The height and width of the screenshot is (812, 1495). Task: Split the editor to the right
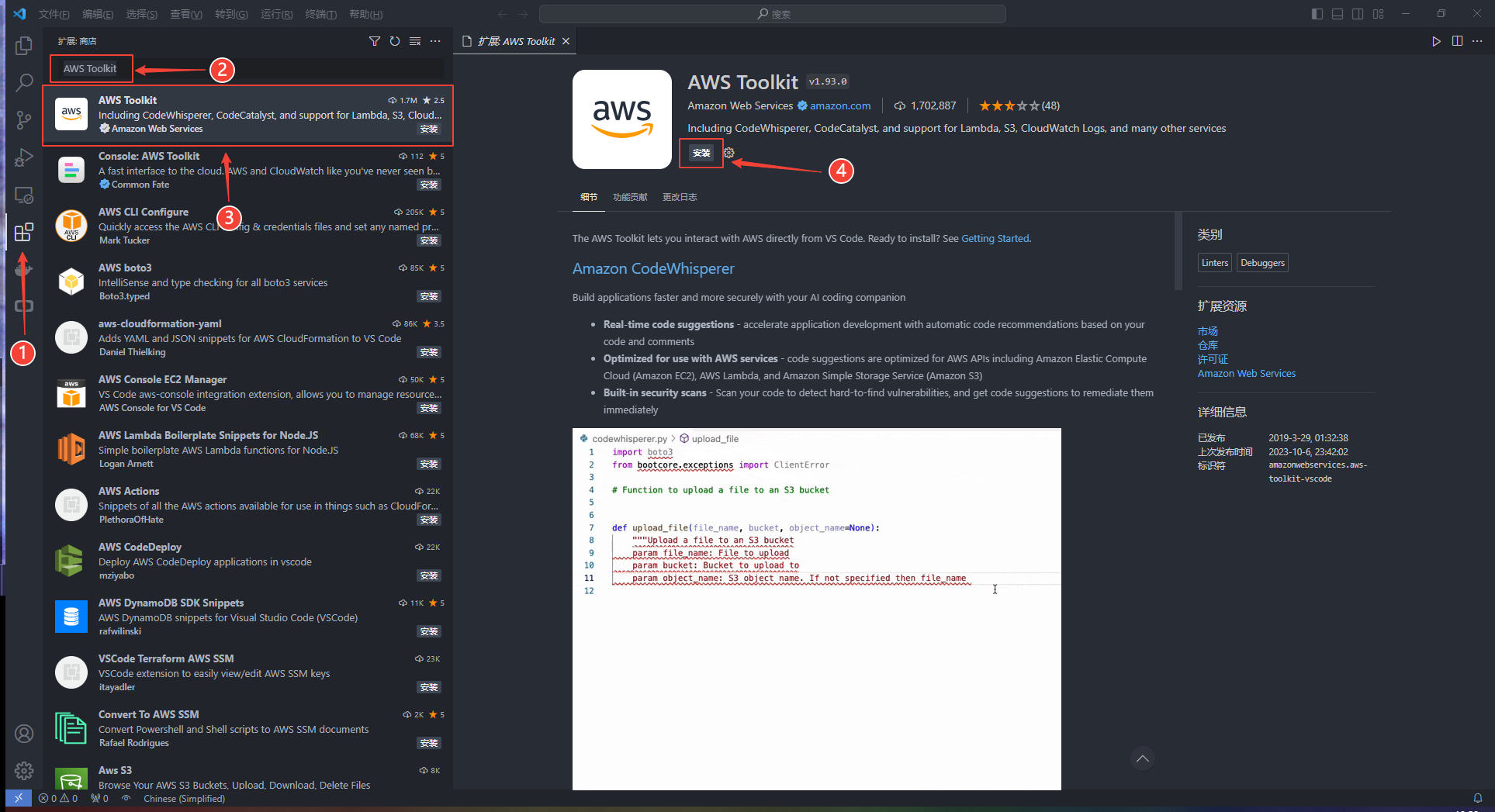(x=1457, y=41)
